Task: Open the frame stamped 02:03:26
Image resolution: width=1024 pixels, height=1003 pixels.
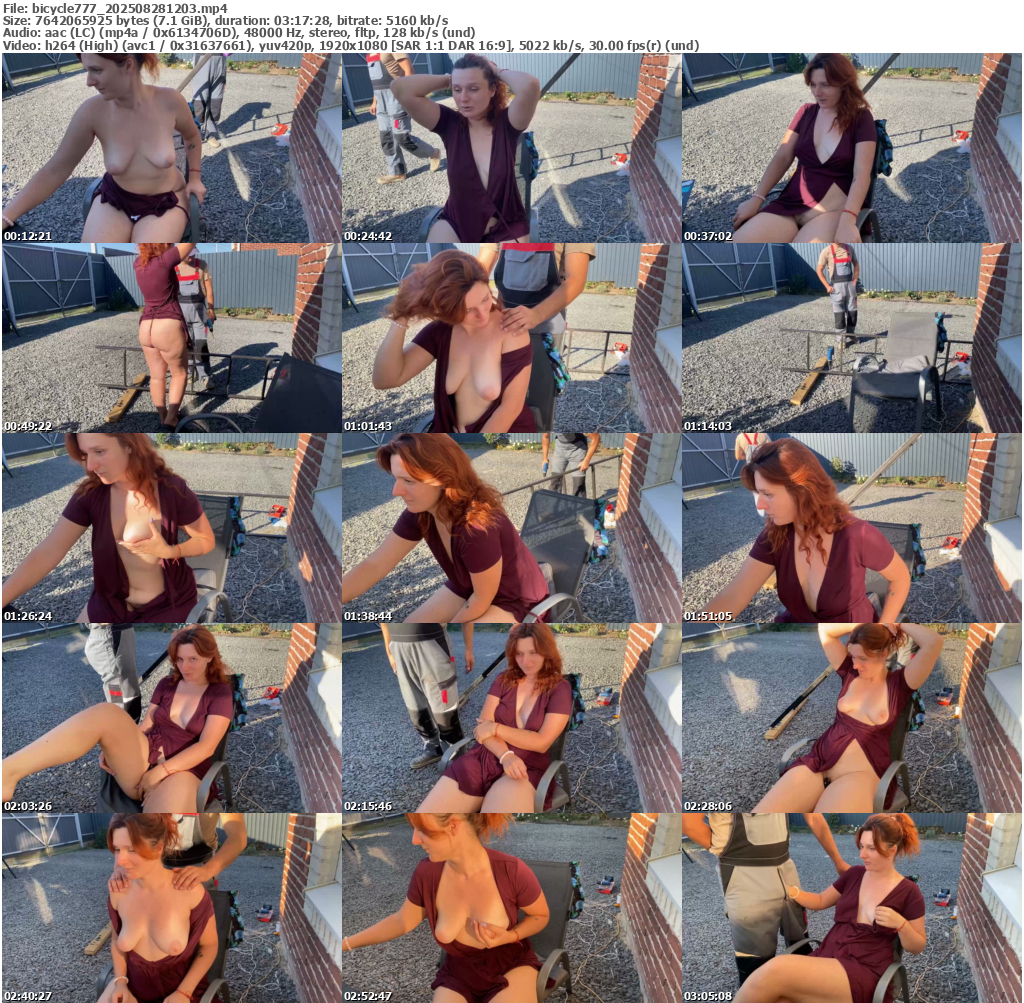Action: tap(171, 718)
